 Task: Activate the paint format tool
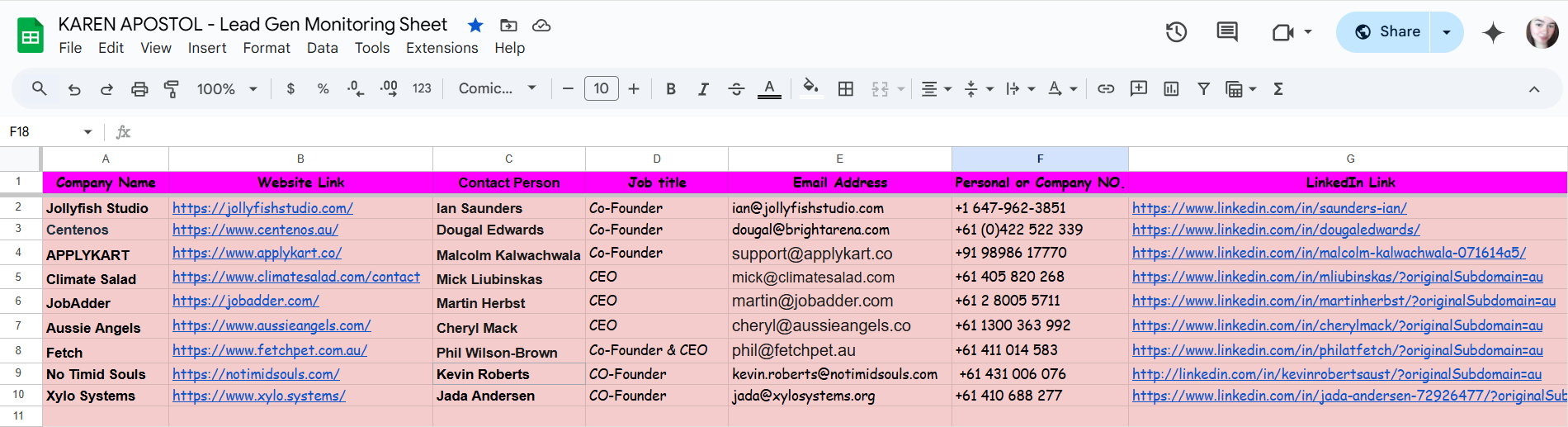[x=172, y=89]
